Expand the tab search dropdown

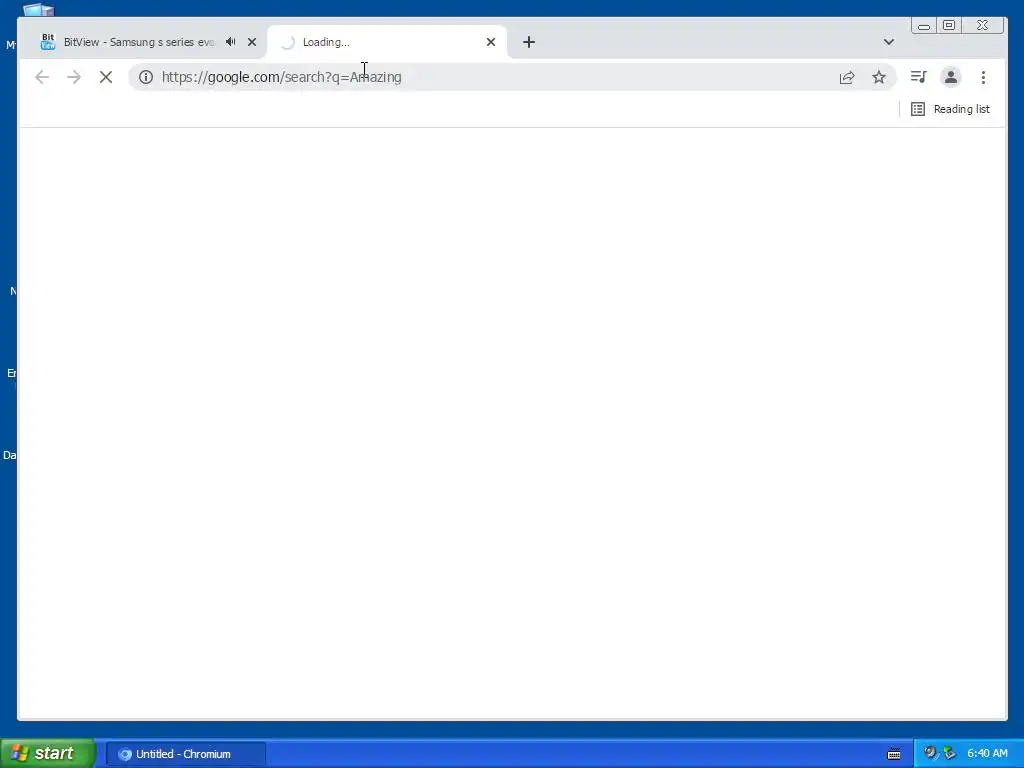(889, 42)
